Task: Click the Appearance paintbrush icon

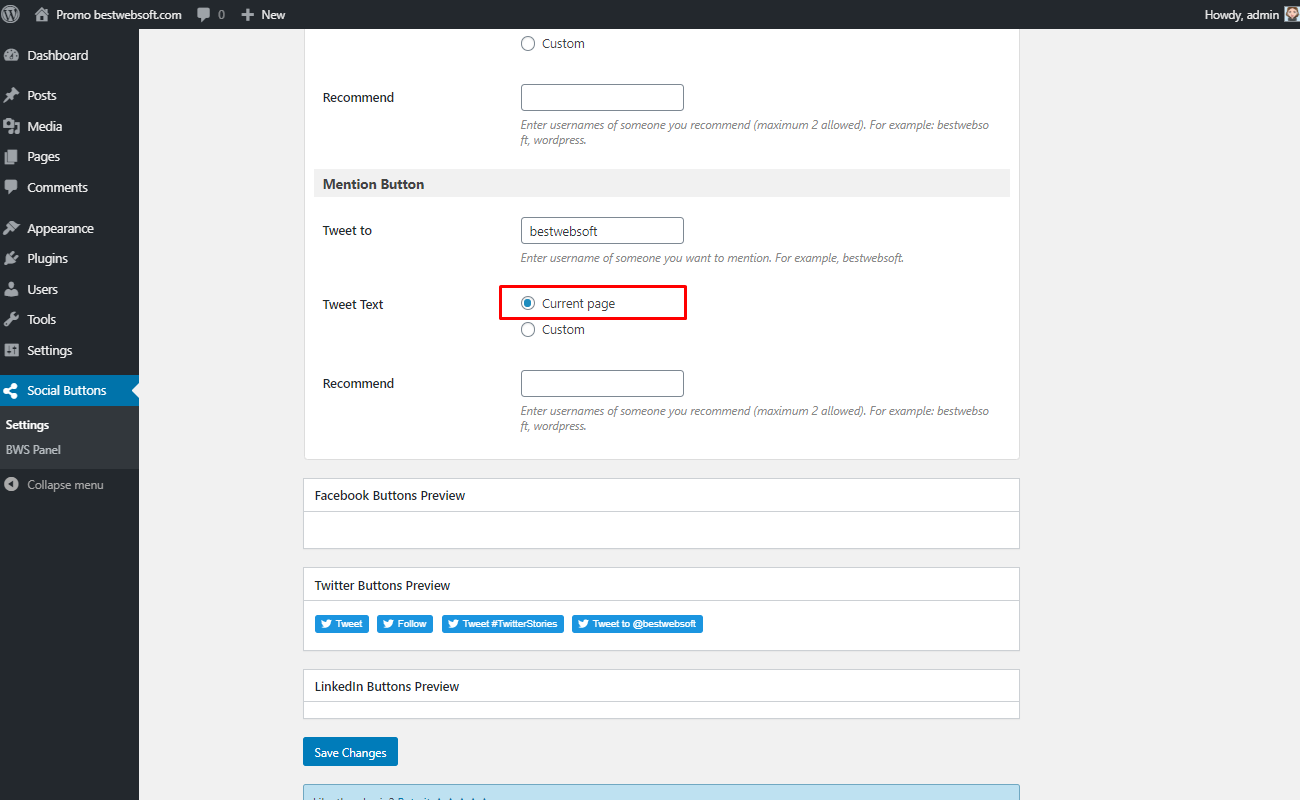Action: pos(12,228)
